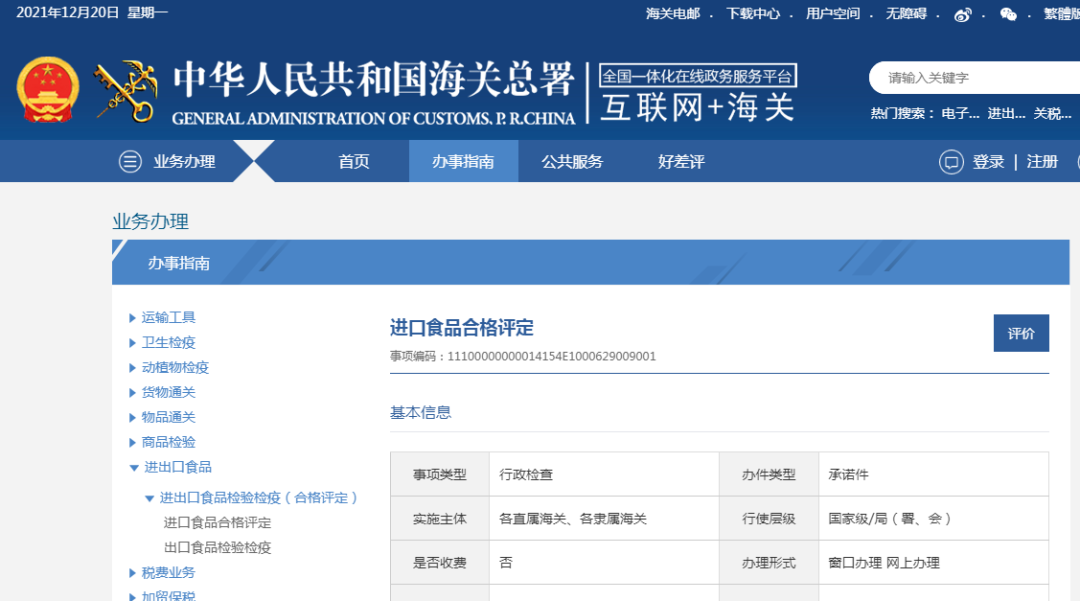Click the customs key emblem logo

point(126,92)
